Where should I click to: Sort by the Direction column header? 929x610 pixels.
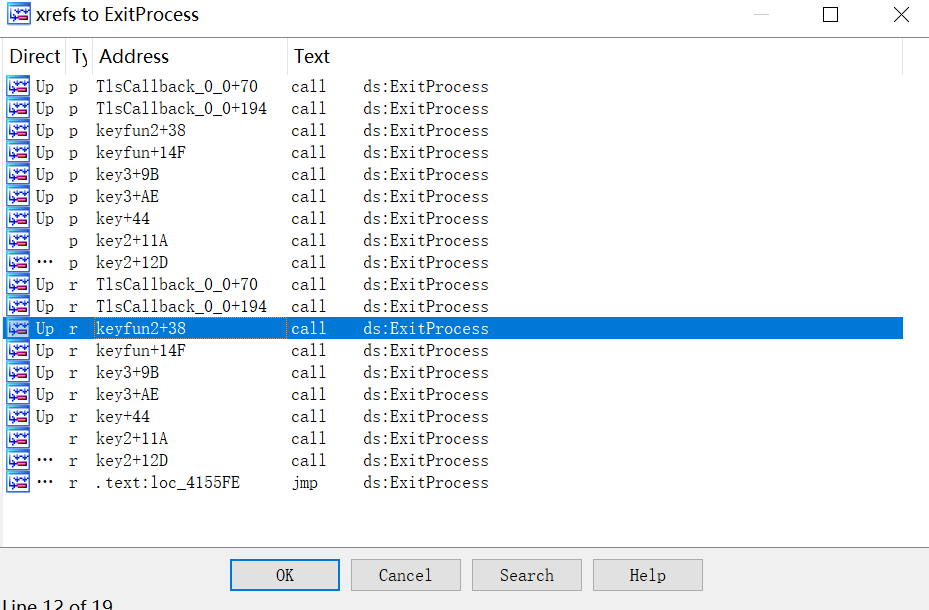(x=34, y=56)
